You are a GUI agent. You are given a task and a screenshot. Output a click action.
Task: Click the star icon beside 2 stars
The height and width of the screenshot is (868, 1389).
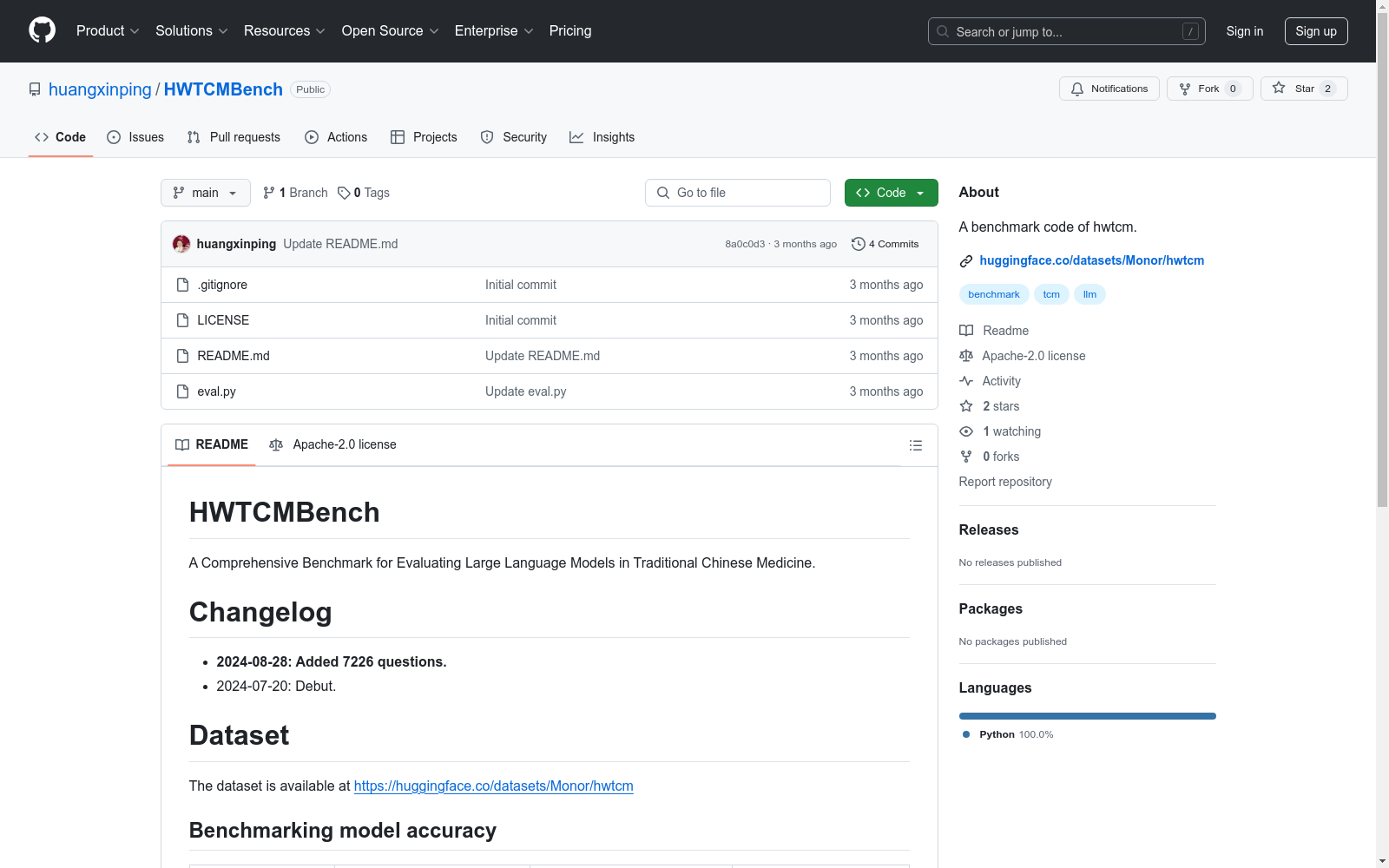pos(966,406)
